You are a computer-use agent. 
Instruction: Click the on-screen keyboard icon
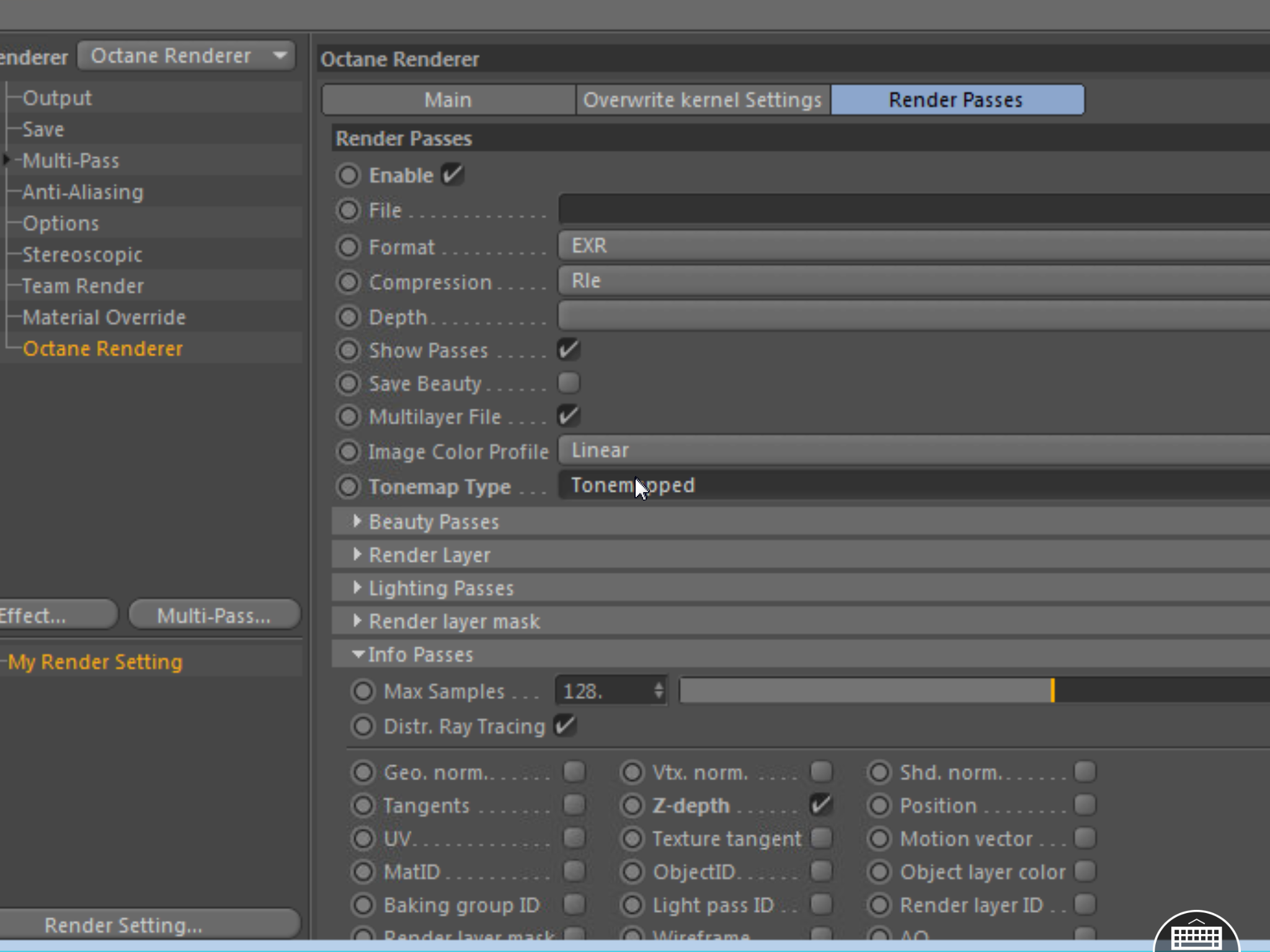point(1196,936)
